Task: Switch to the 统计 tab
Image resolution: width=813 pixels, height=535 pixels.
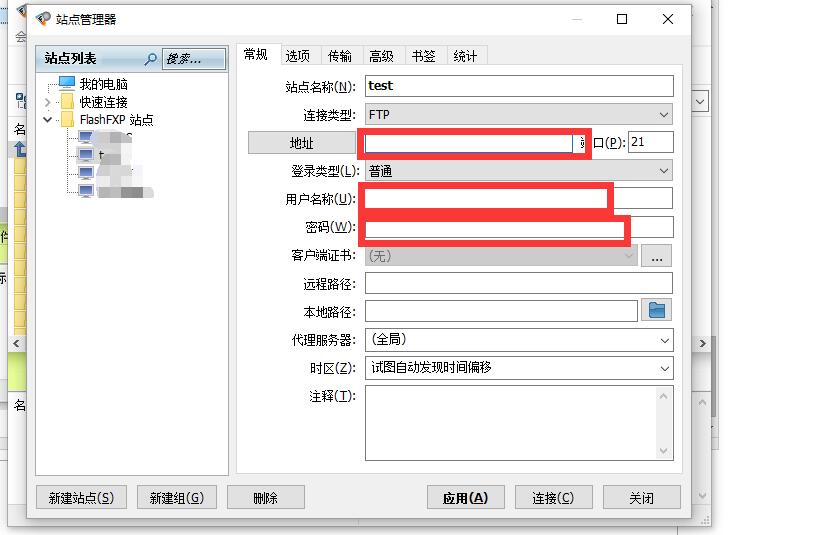Action: pos(465,56)
